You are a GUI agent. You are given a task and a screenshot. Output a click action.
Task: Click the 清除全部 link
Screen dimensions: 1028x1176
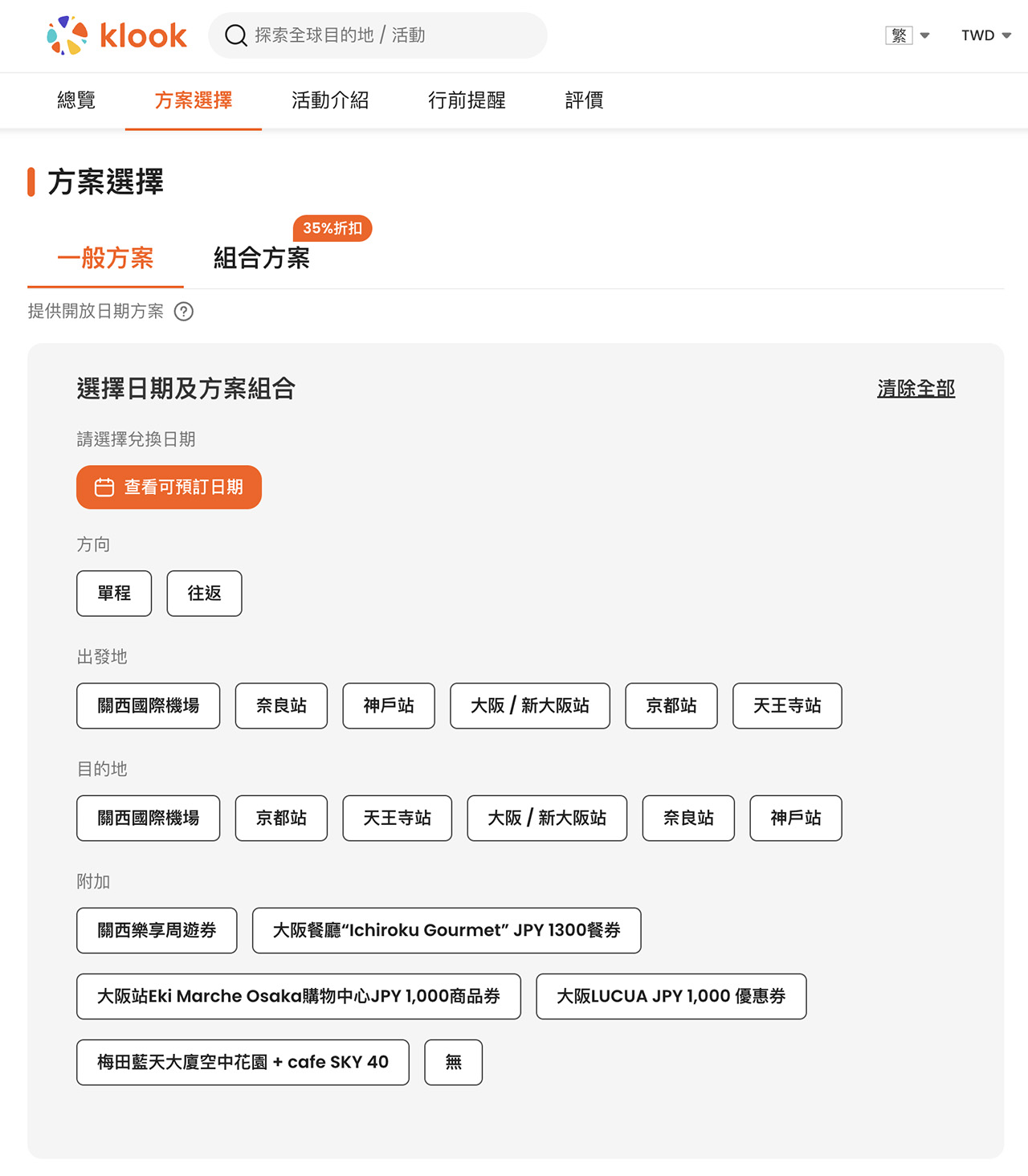click(x=916, y=389)
